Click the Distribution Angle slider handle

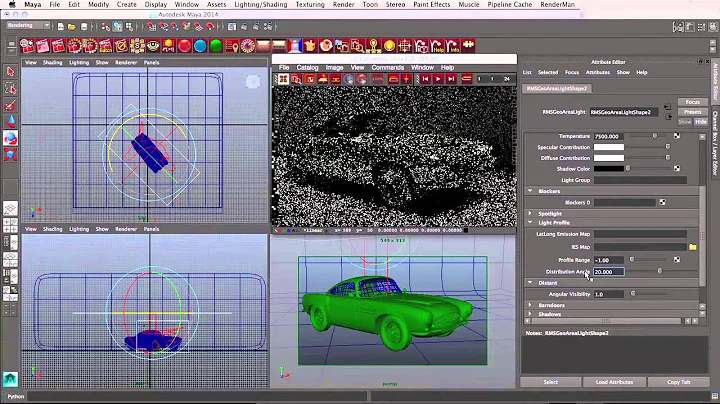pos(659,271)
